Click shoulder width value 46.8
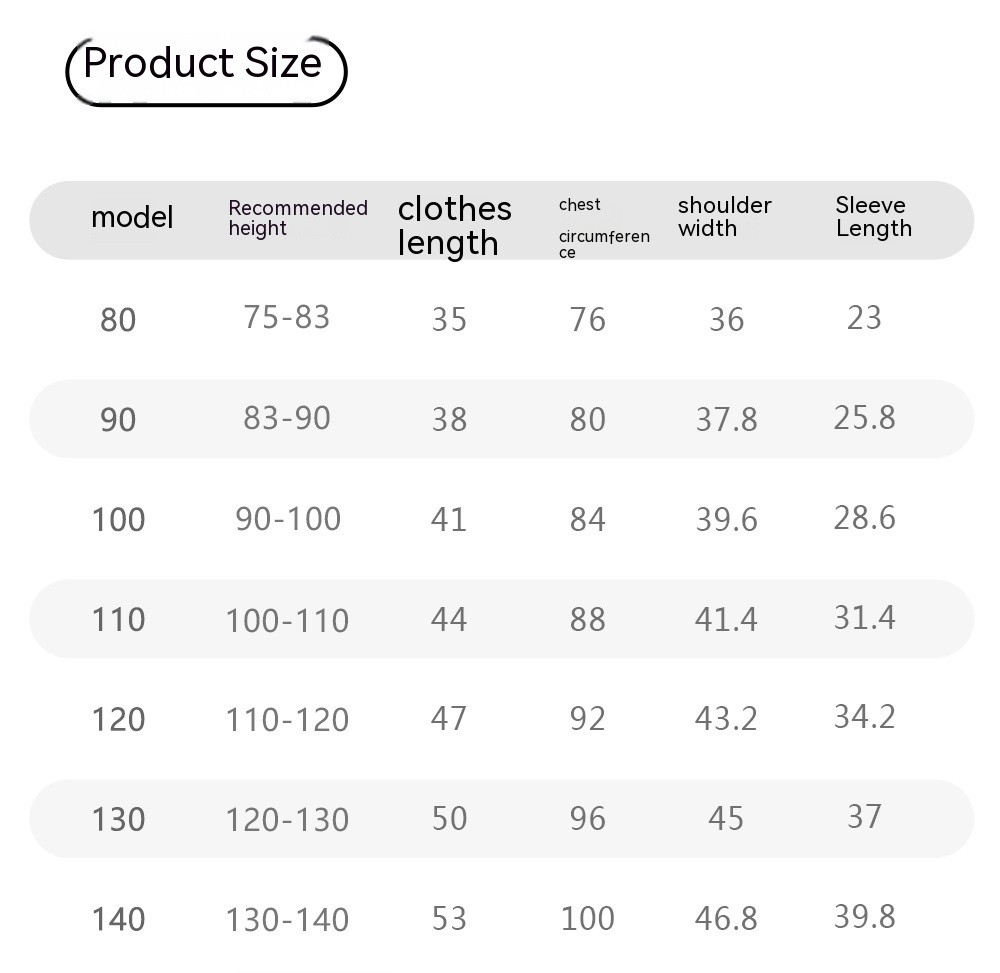The height and width of the screenshot is (973, 1000). [726, 919]
